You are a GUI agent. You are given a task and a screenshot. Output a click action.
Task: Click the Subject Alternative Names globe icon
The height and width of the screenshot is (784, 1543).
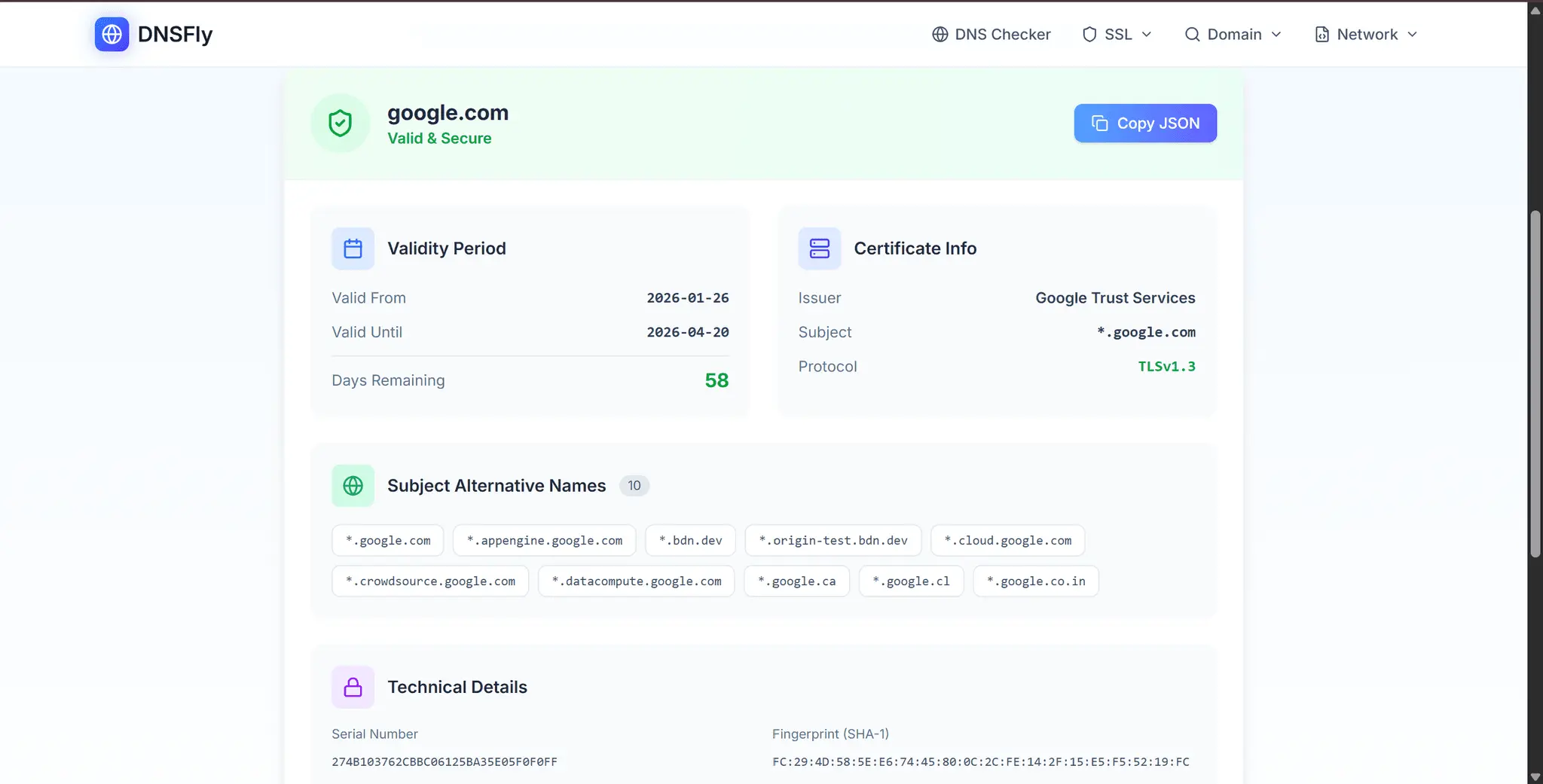[353, 486]
